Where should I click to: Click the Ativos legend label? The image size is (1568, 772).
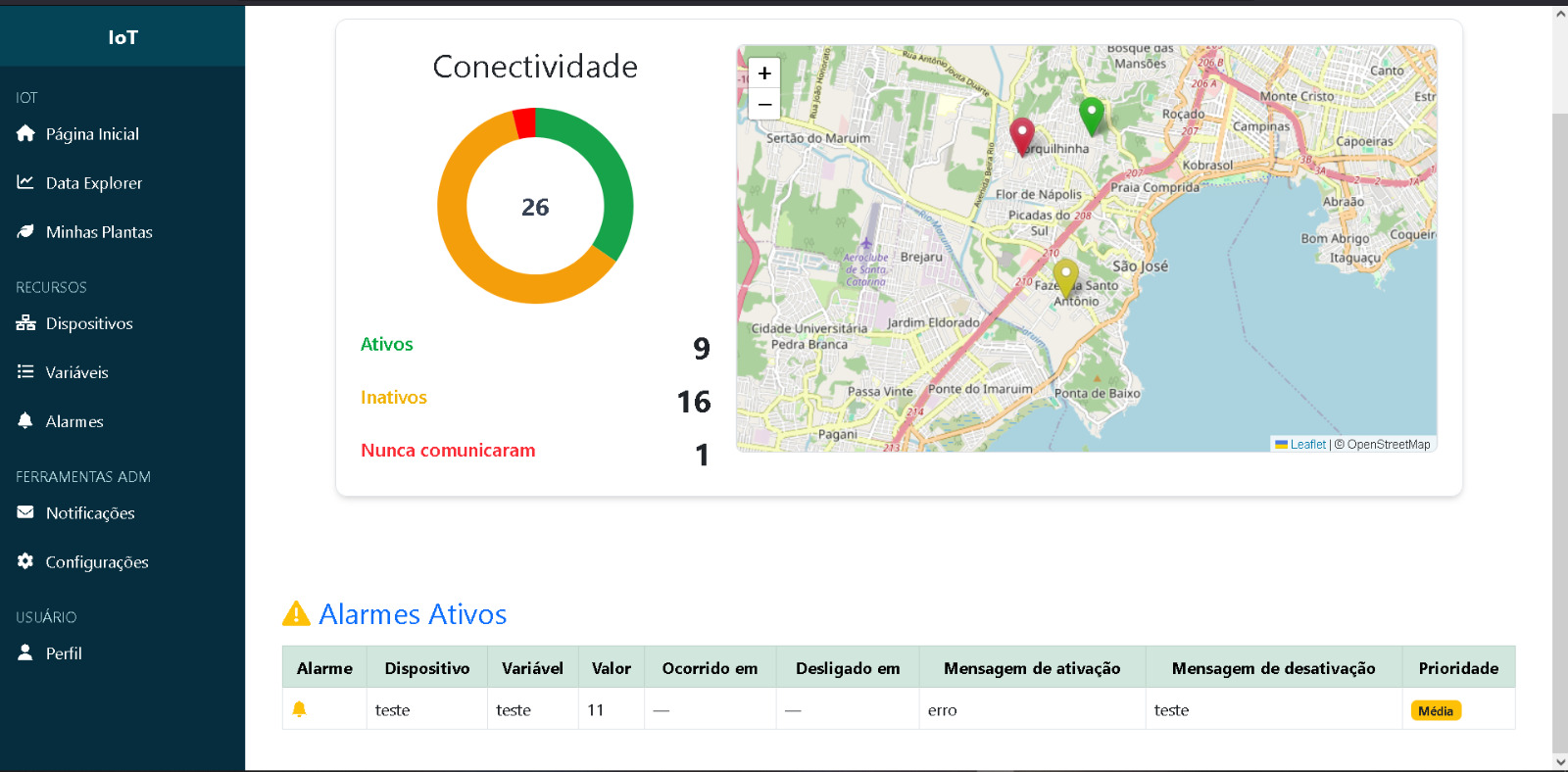pos(387,344)
